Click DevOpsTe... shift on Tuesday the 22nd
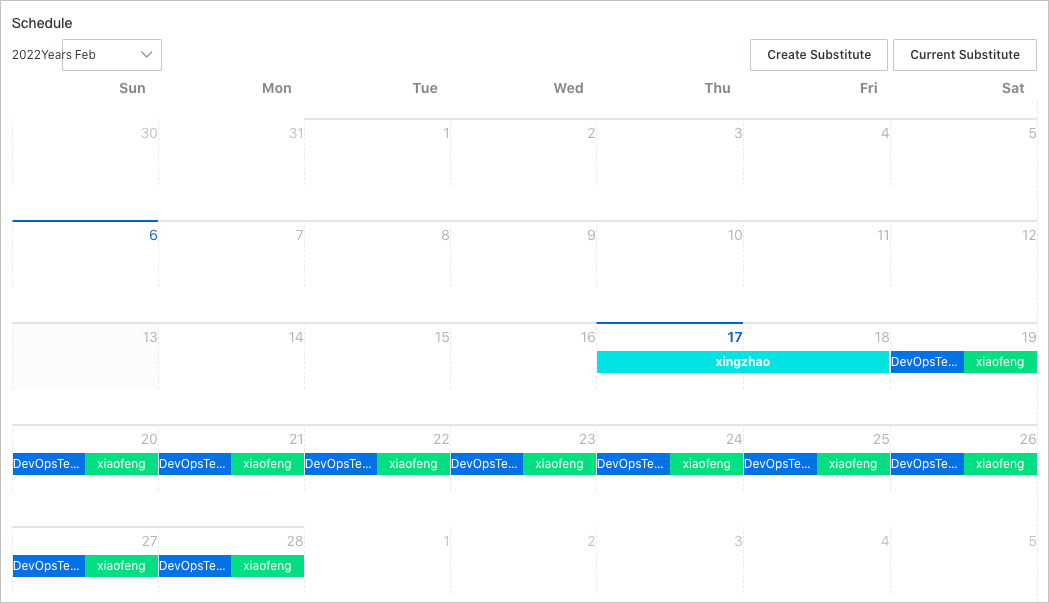The height and width of the screenshot is (603, 1049). [341, 464]
